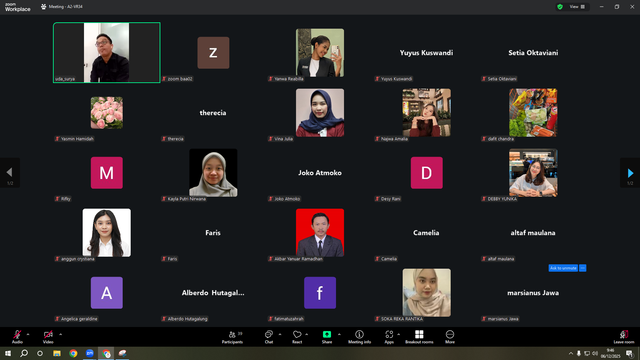This screenshot has width=640, height=360.
Task: Select Yanwa Reabilla's profile picture
Action: pos(320,53)
